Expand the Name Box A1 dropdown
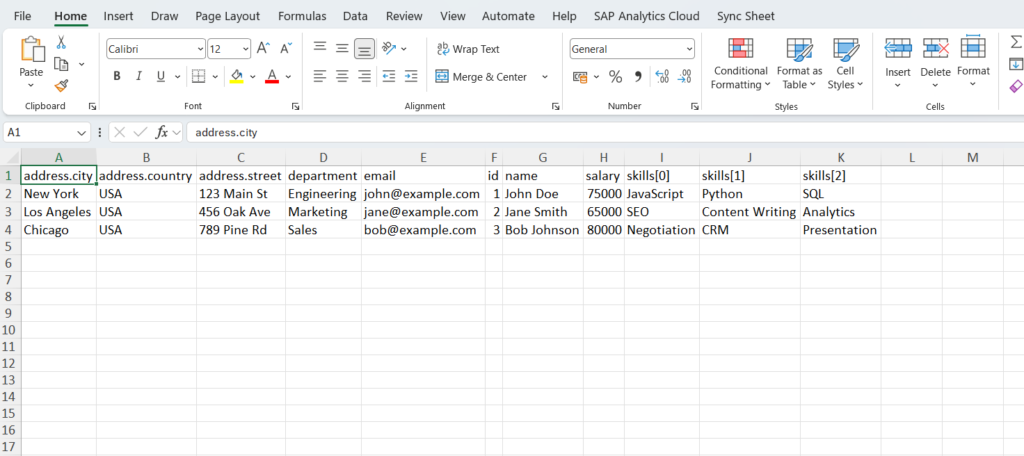The height and width of the screenshot is (456, 1024). pos(81,133)
